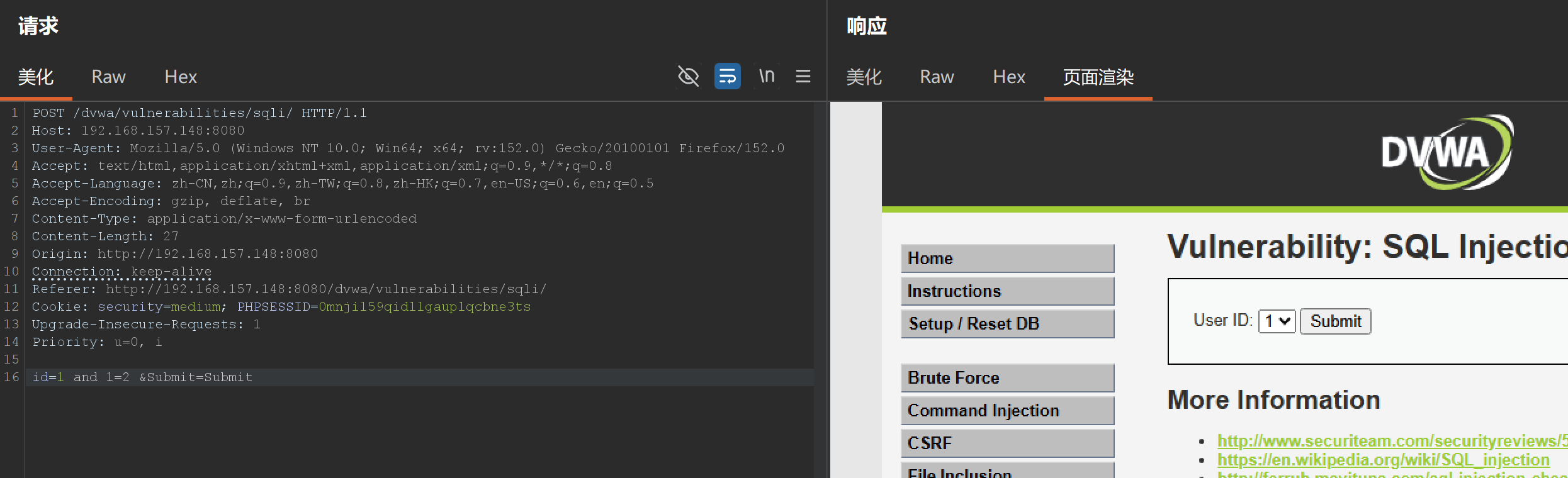The width and height of the screenshot is (1568, 478).
Task: Select the response 页面渲染 tab
Action: coord(1098,77)
